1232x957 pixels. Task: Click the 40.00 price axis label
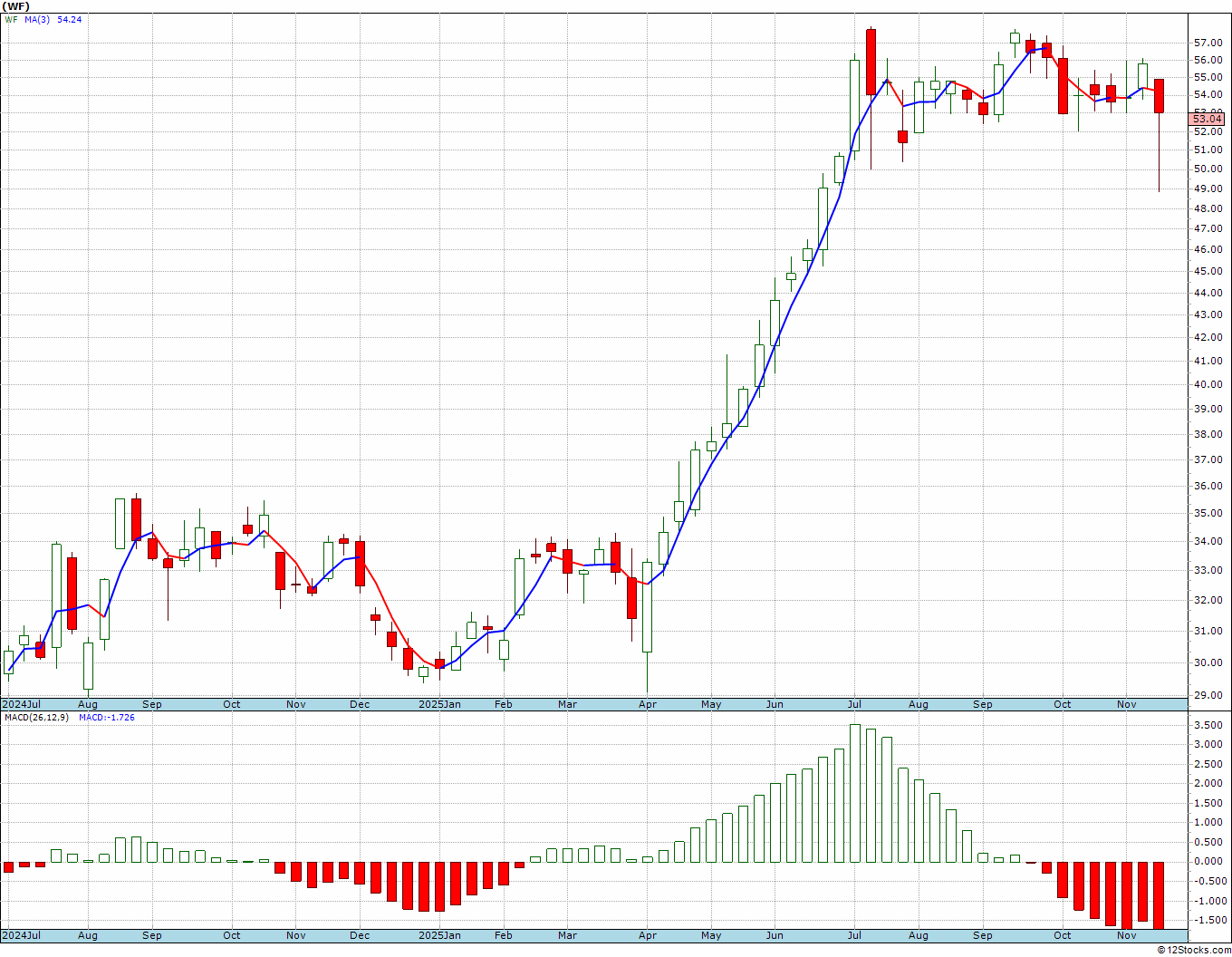click(x=1208, y=384)
